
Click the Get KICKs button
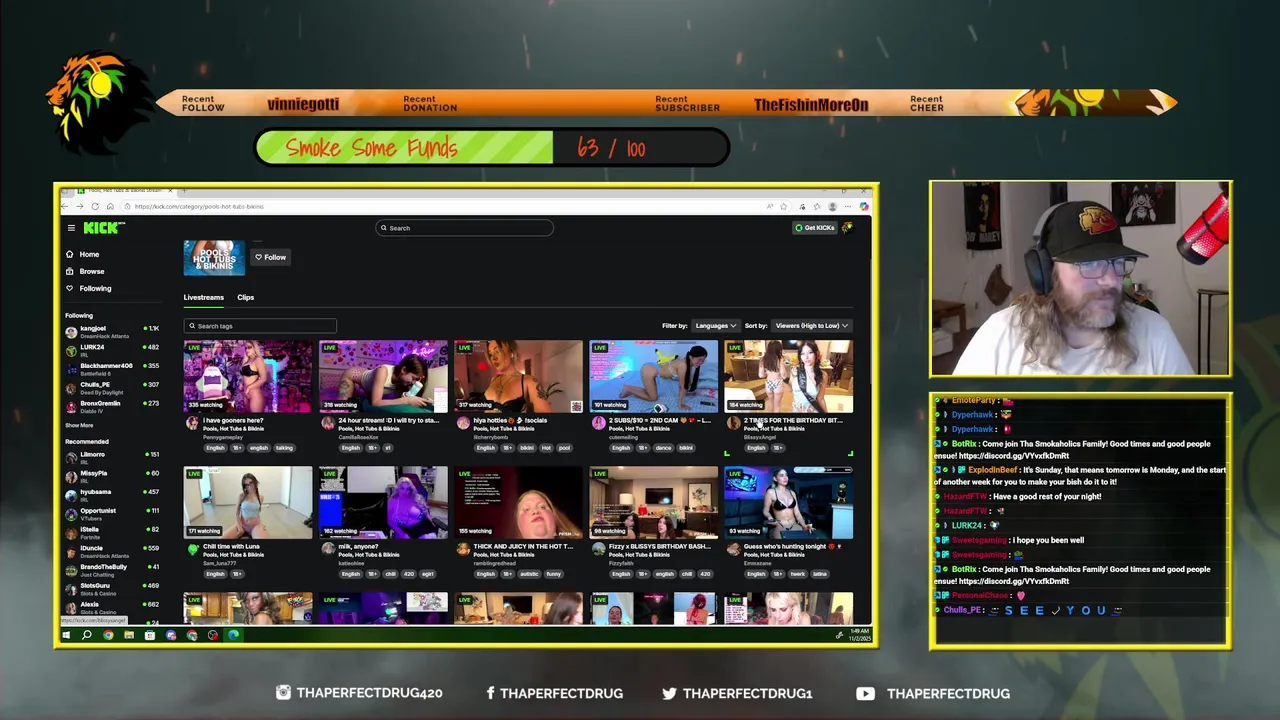tap(815, 228)
